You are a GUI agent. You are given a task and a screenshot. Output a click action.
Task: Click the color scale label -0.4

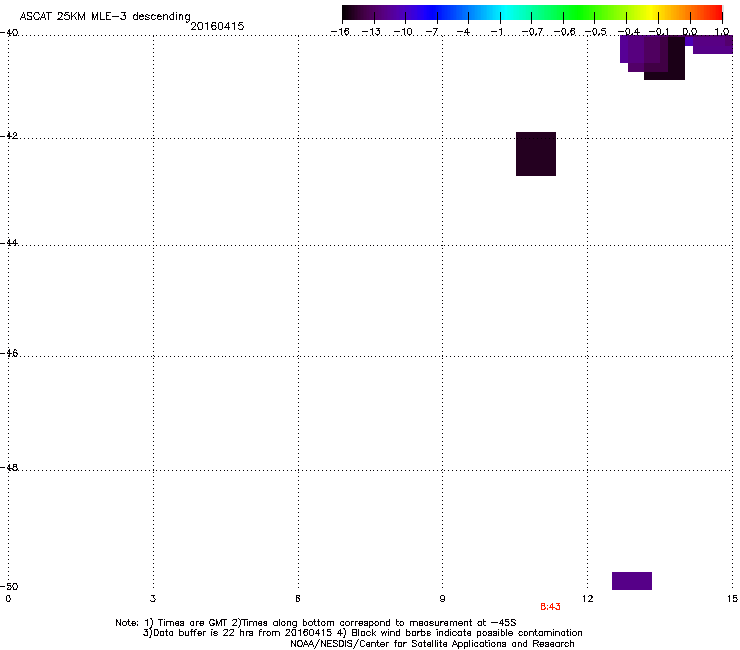coord(629,32)
